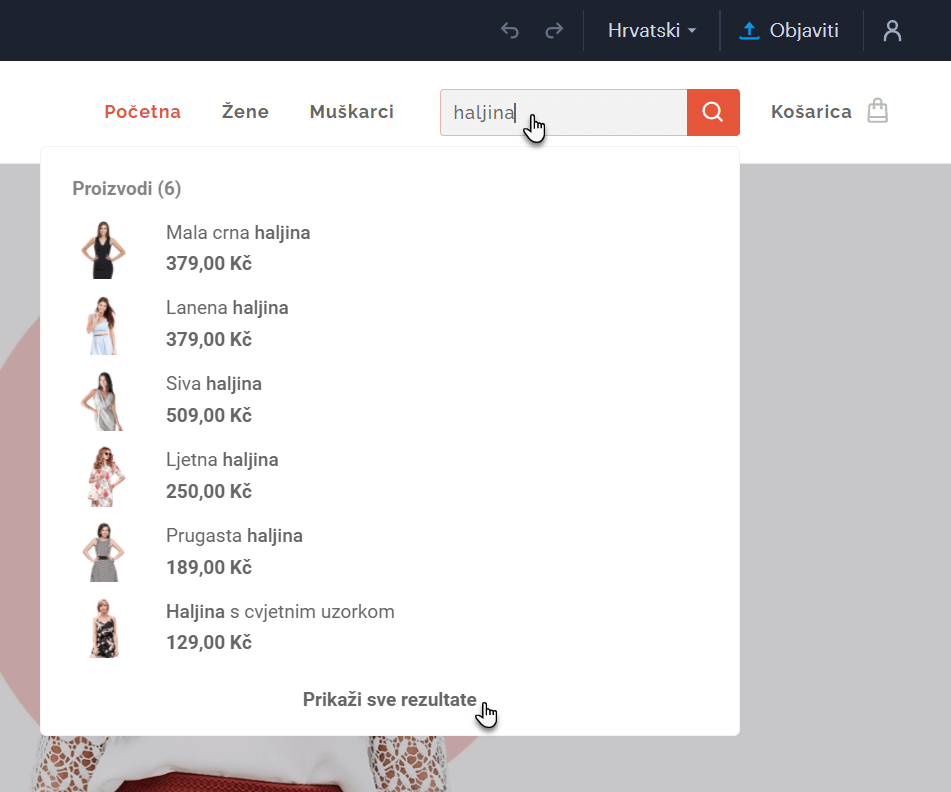Click the 189,00 Kč price
The width and height of the screenshot is (951, 792).
click(209, 567)
